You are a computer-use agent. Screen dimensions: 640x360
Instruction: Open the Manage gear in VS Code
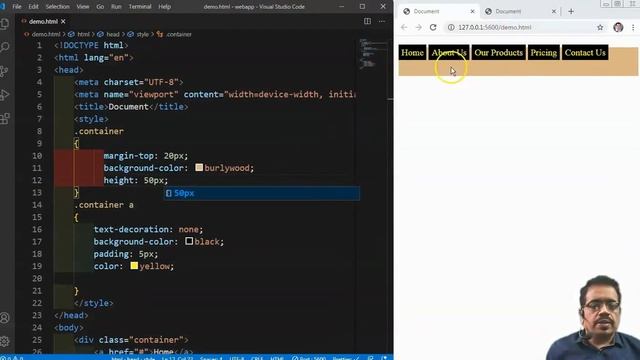[x=5, y=341]
